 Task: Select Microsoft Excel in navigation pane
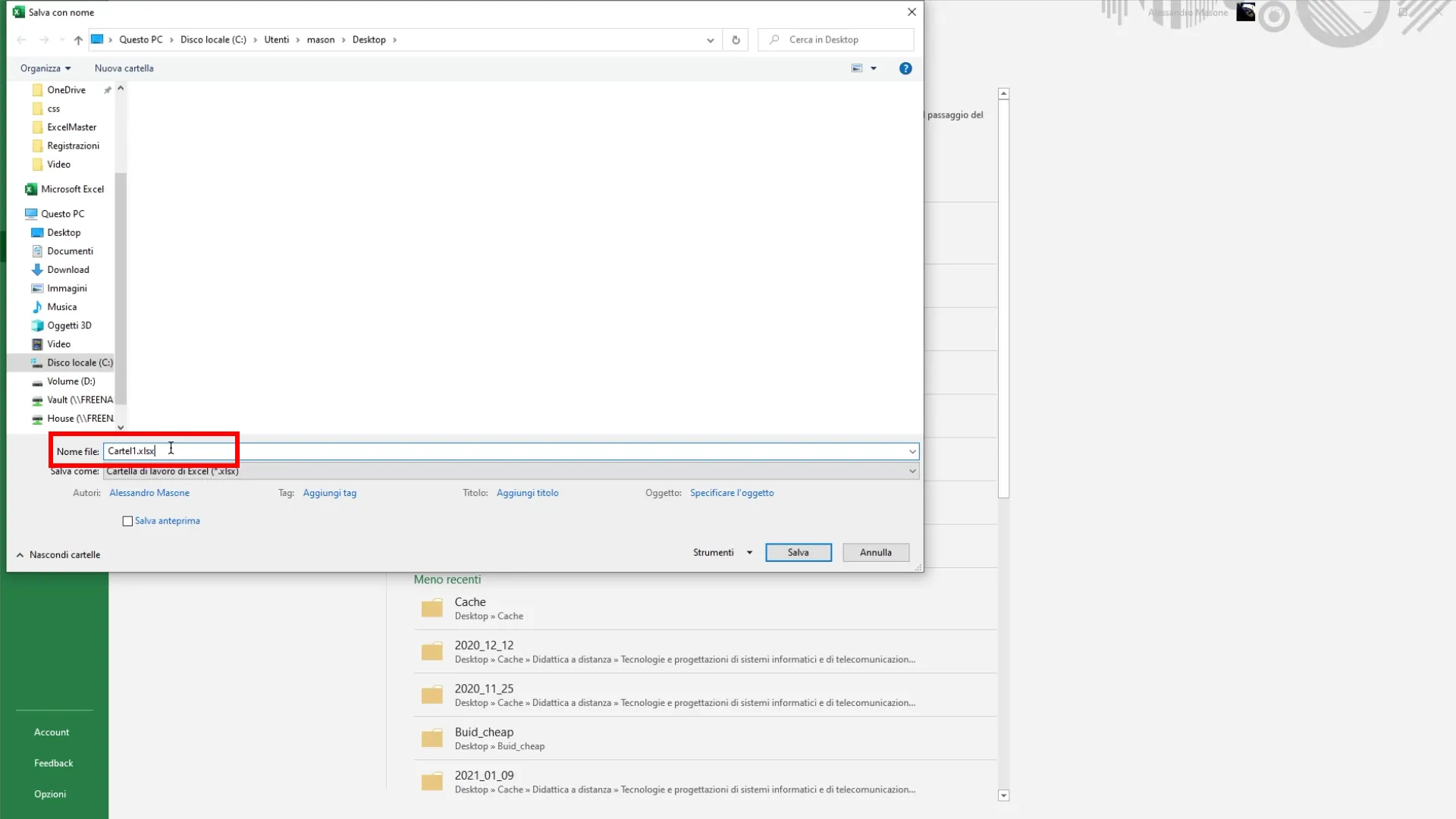click(72, 189)
